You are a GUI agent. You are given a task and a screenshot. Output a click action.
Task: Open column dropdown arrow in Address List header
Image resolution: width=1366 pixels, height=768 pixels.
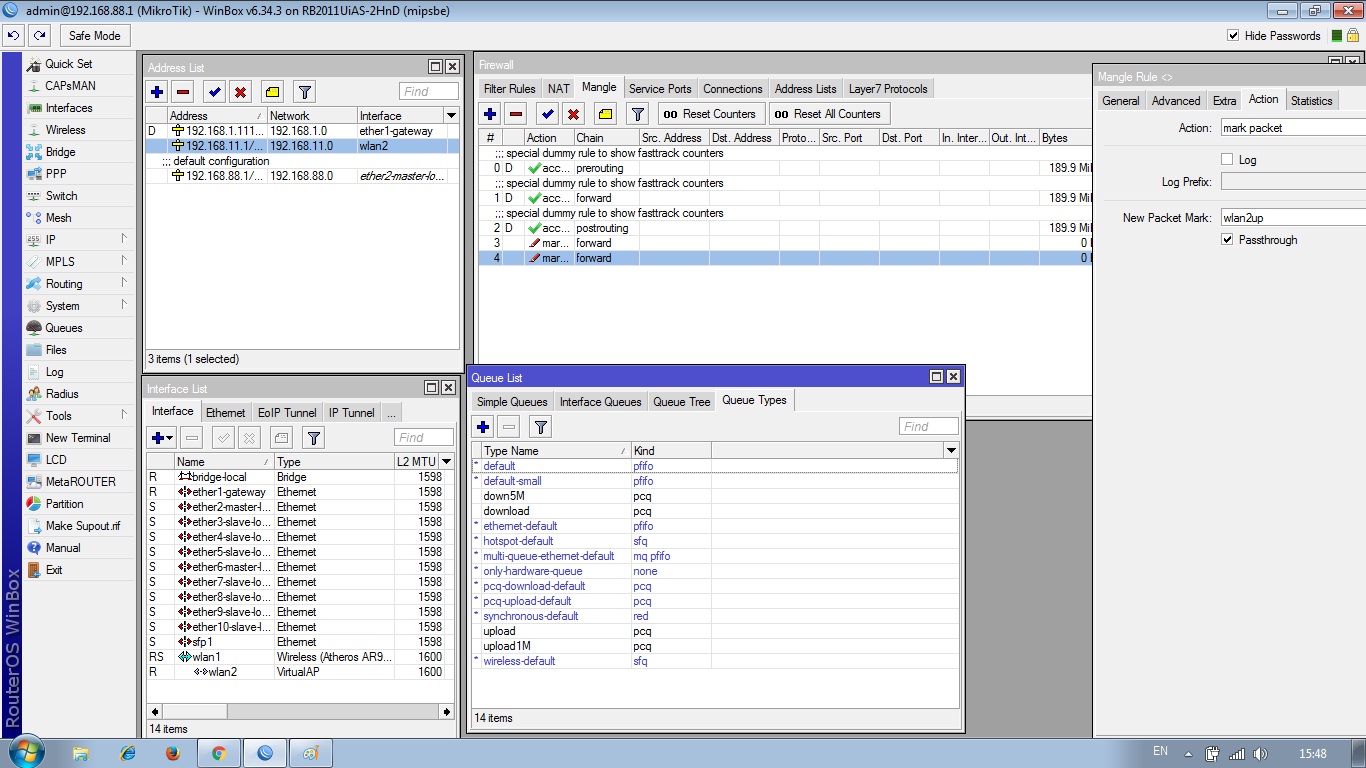pos(451,116)
